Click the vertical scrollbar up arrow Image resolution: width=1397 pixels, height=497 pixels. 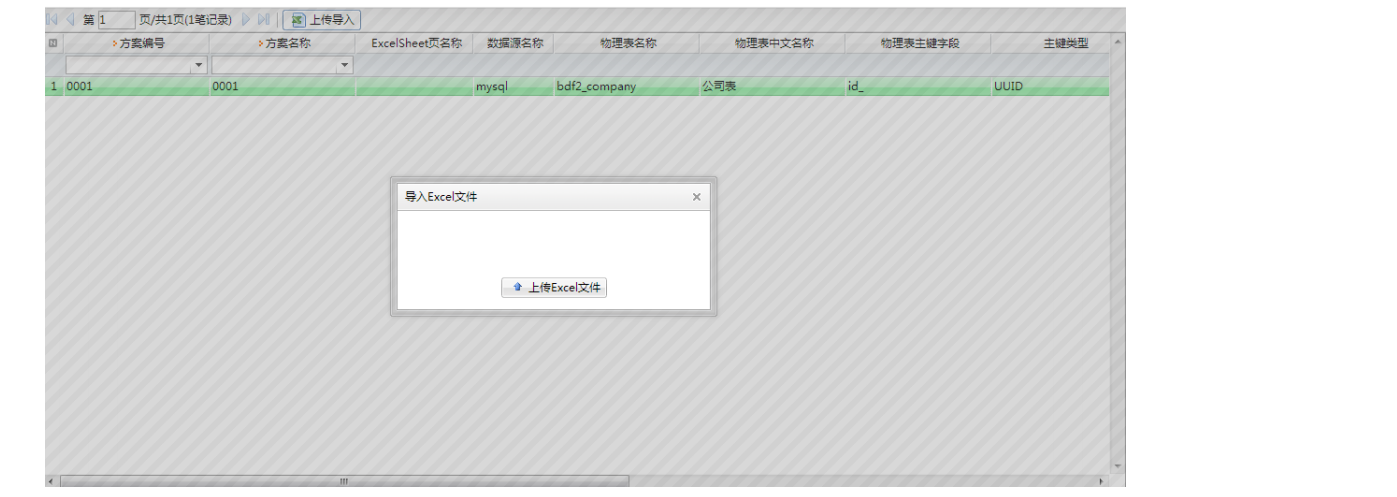[1118, 41]
